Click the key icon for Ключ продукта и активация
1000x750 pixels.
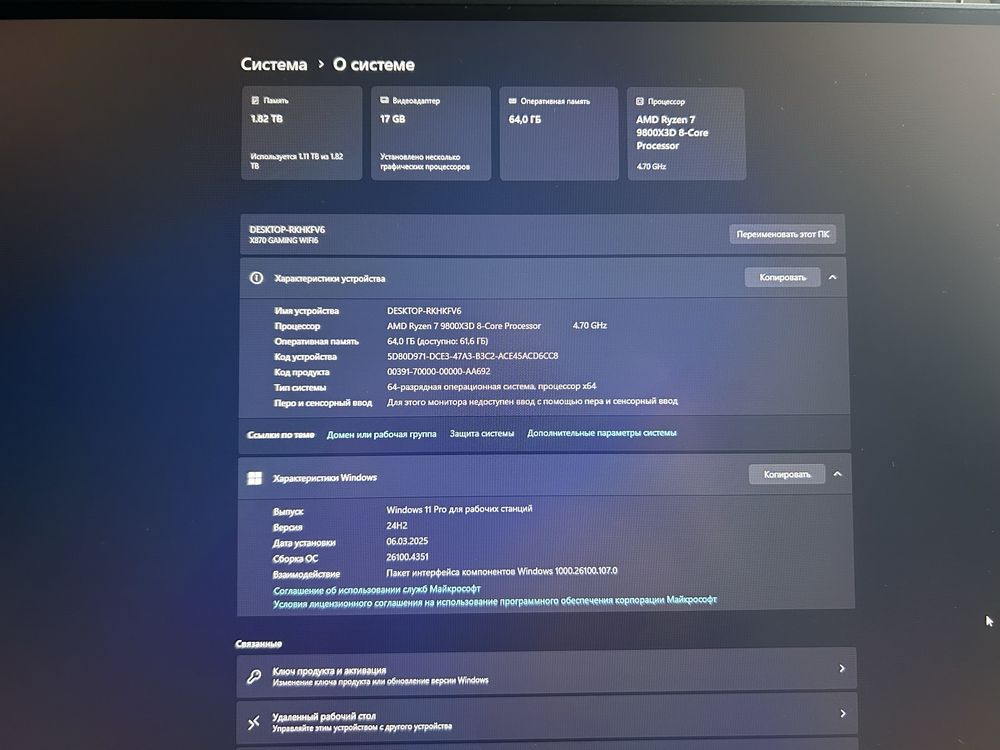pos(254,676)
